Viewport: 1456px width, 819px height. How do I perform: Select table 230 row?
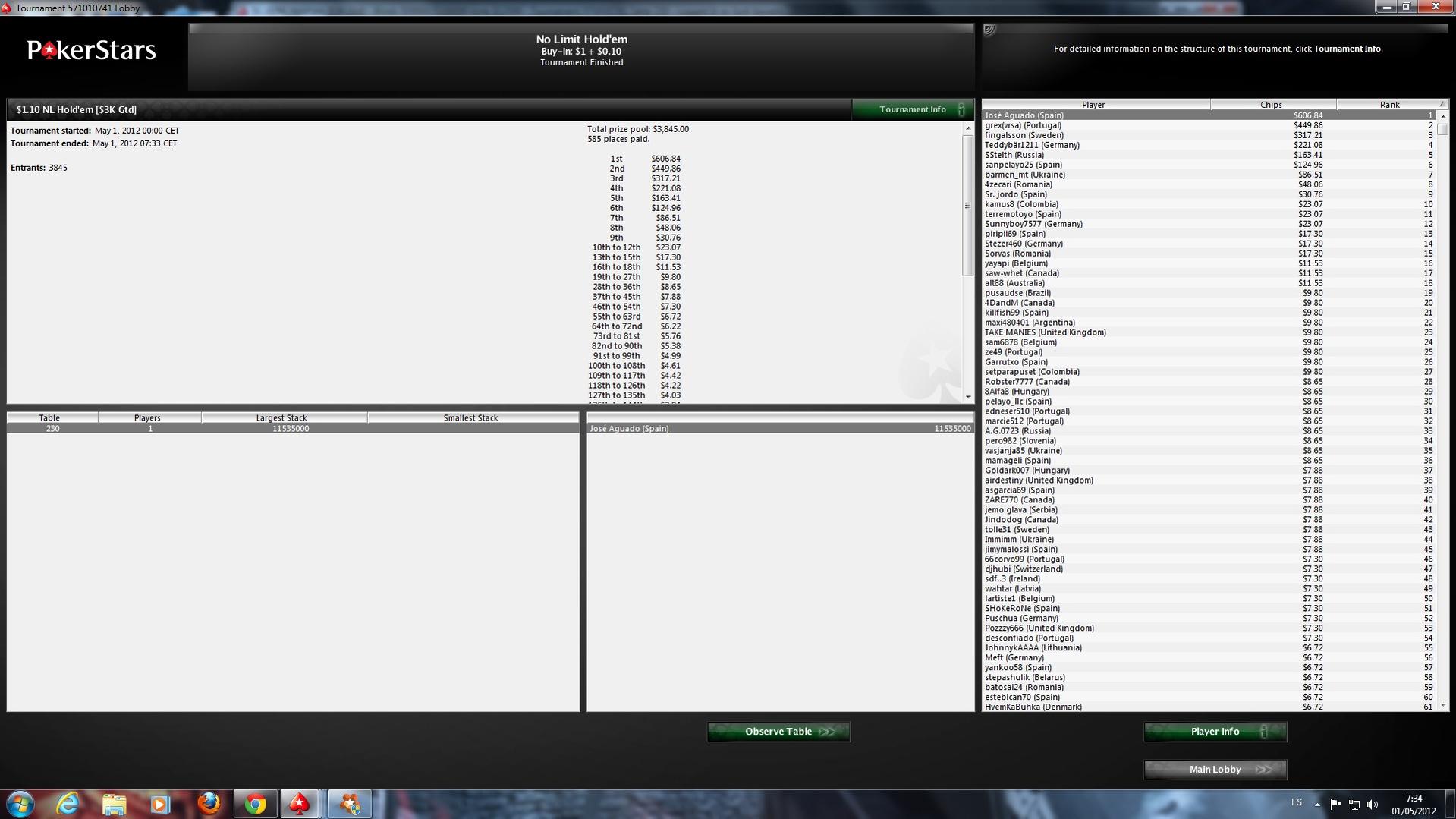click(x=293, y=429)
